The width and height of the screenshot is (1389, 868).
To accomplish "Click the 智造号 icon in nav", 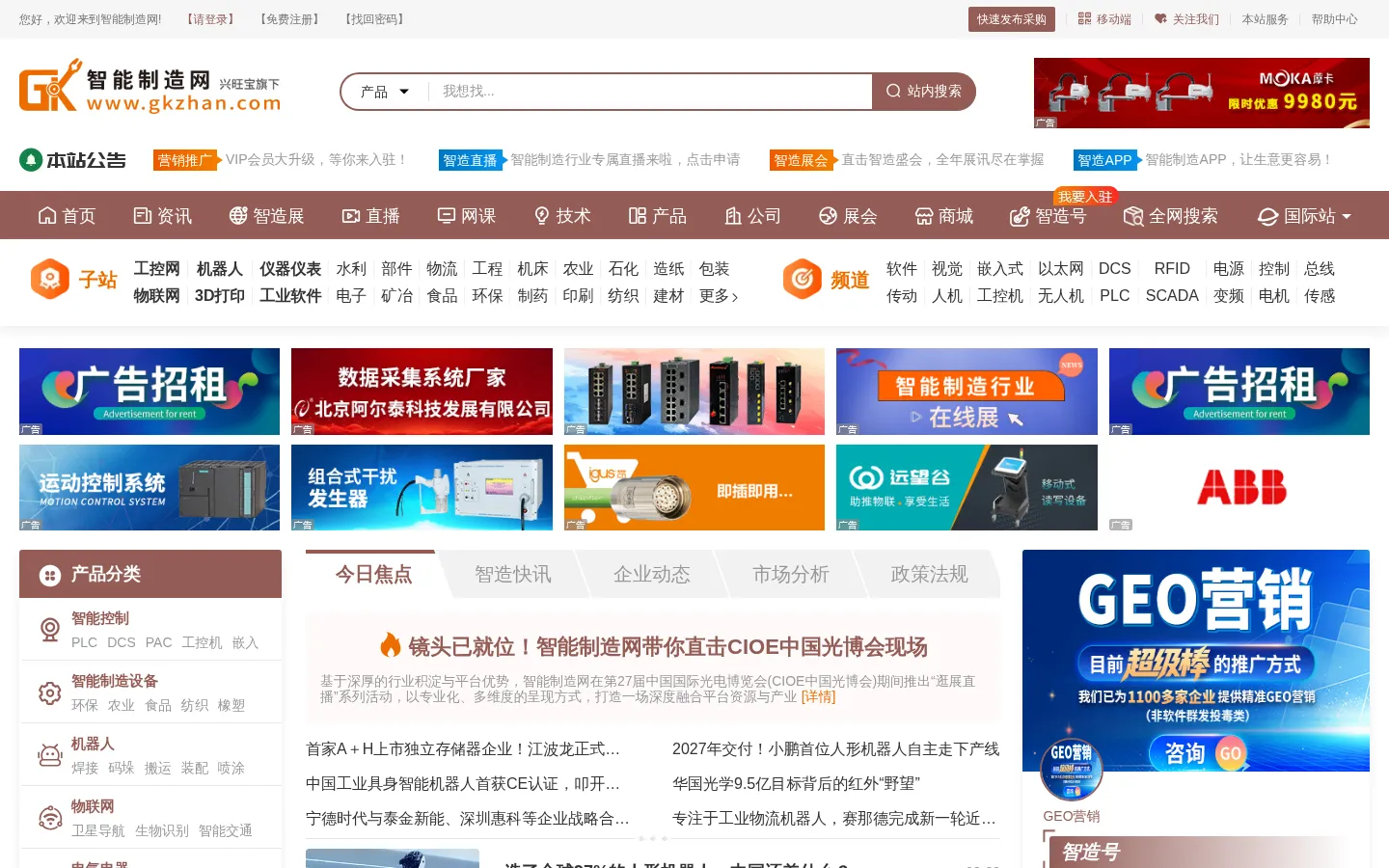I will click(1020, 216).
